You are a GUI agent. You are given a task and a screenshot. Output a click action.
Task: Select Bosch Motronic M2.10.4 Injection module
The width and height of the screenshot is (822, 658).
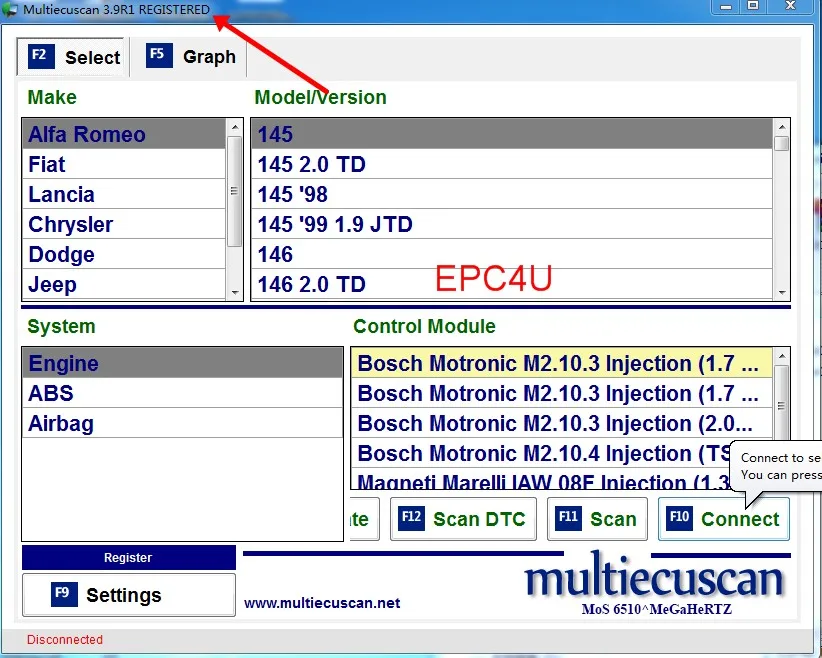pos(541,452)
